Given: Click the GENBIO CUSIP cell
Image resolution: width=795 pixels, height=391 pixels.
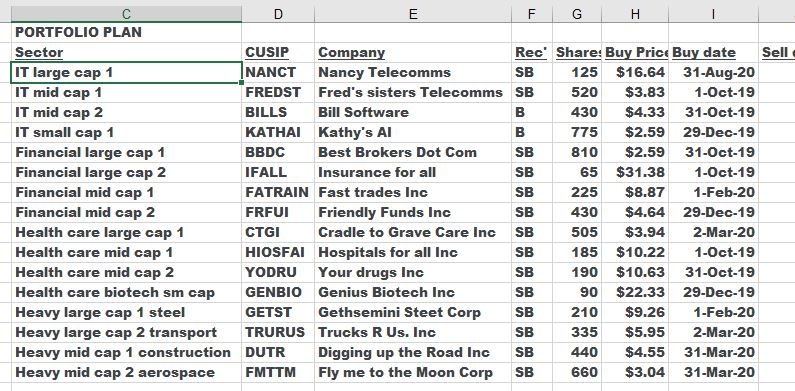Looking at the screenshot, I should click(278, 292).
